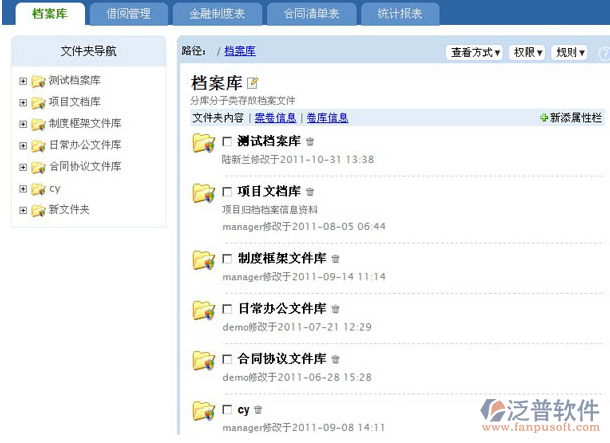610x443 pixels.
Task: Click the large folder icon of cy
Action: (203, 411)
